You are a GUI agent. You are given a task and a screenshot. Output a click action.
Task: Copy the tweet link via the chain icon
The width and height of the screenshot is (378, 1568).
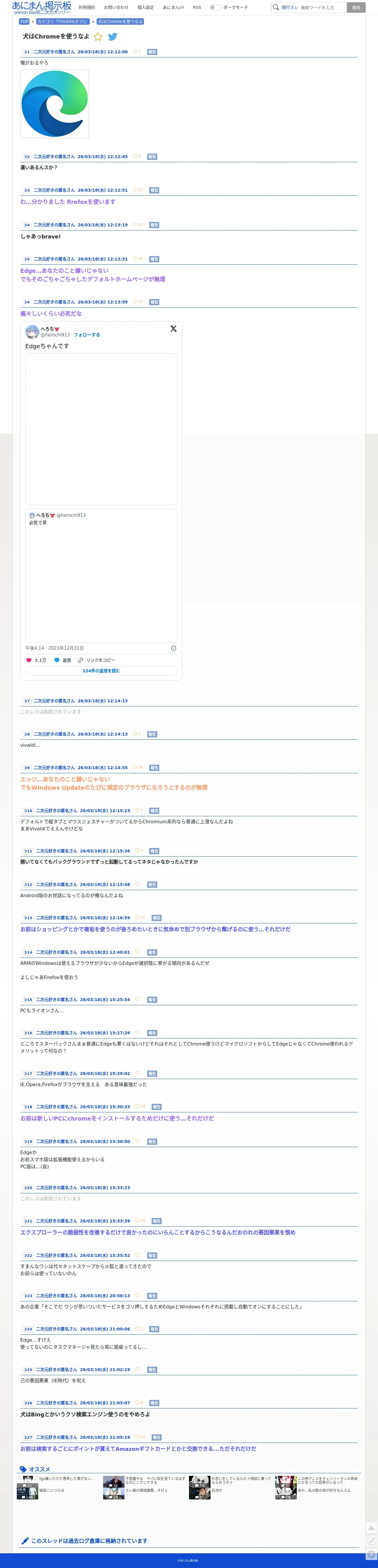click(80, 660)
